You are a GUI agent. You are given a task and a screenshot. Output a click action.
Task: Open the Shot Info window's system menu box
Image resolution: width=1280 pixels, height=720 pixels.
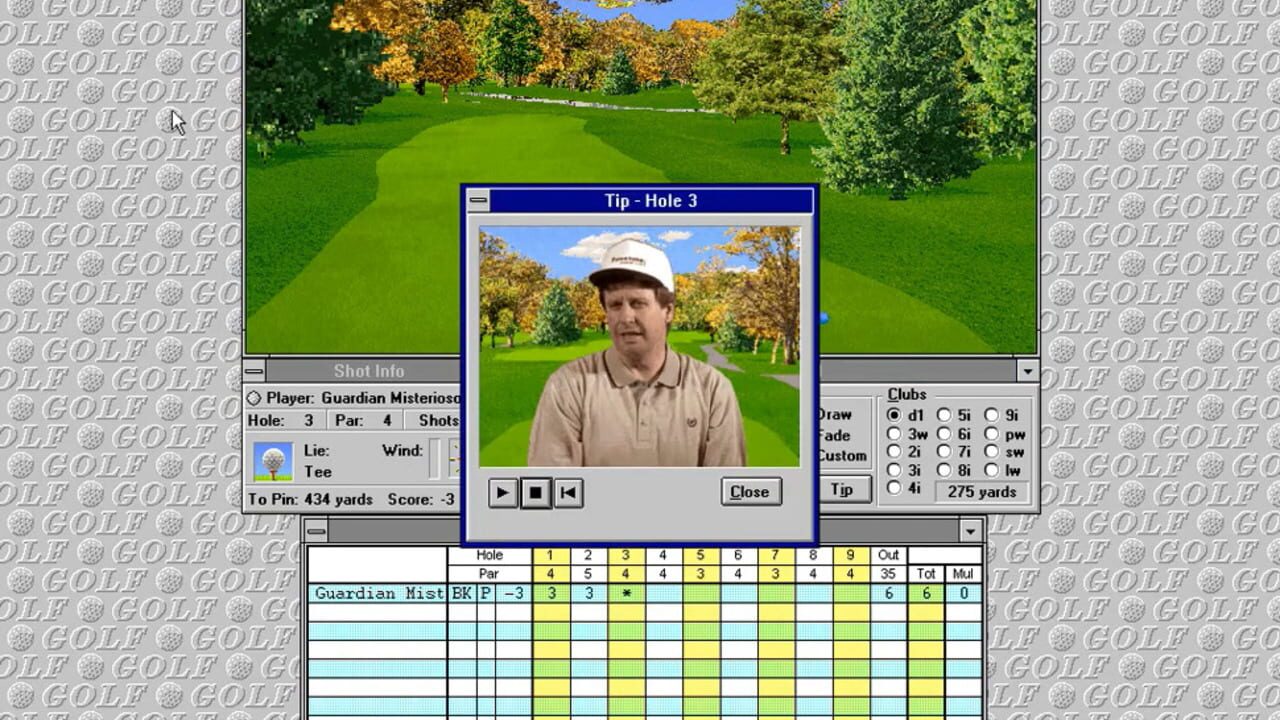(x=254, y=371)
